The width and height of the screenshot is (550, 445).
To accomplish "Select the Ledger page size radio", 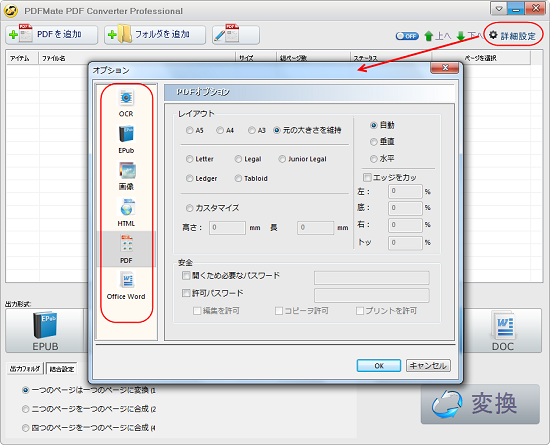I will [x=189, y=178].
